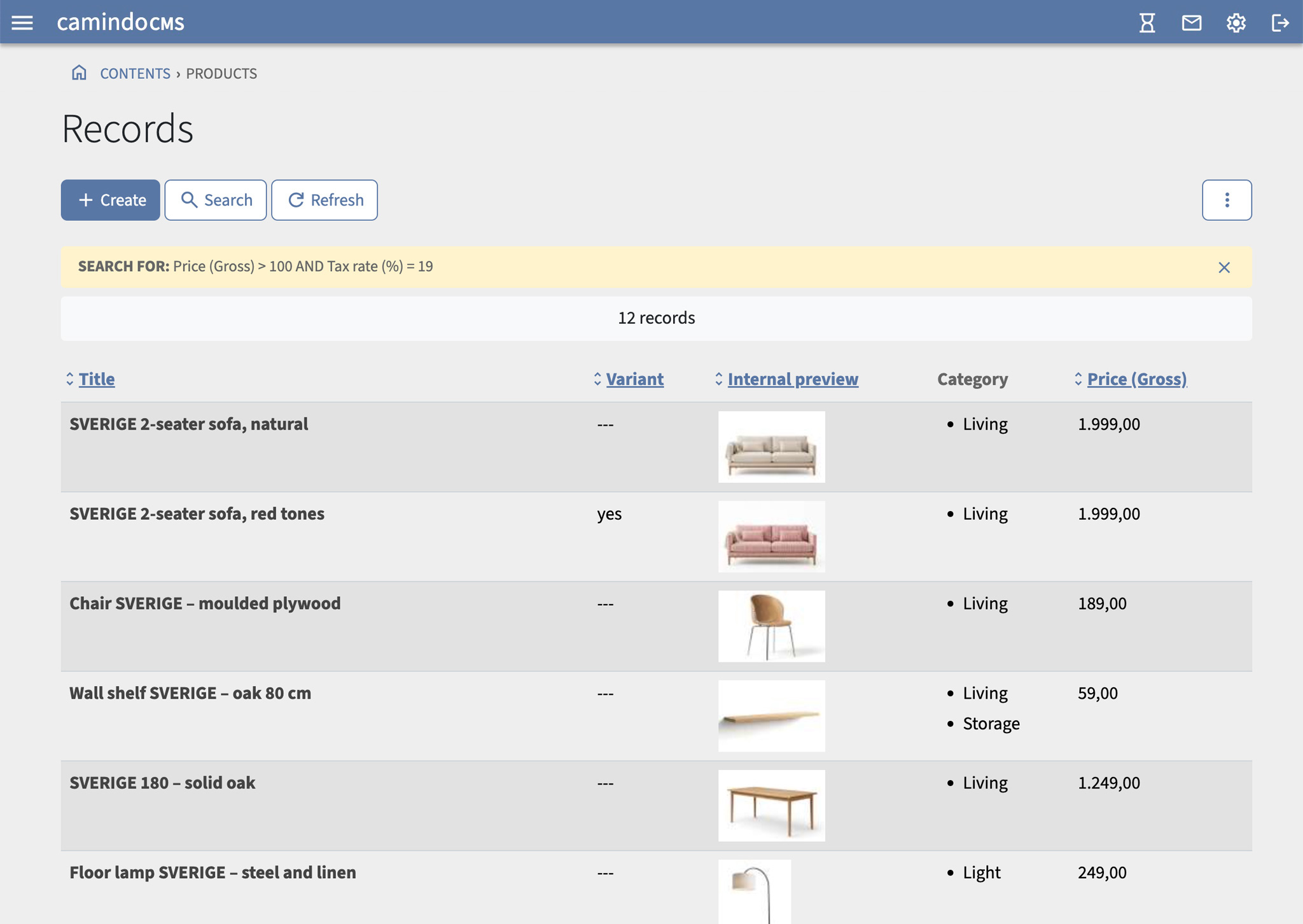Viewport: 1303px width, 924px height.
Task: Click the camindoCMS logo
Action: (x=121, y=22)
